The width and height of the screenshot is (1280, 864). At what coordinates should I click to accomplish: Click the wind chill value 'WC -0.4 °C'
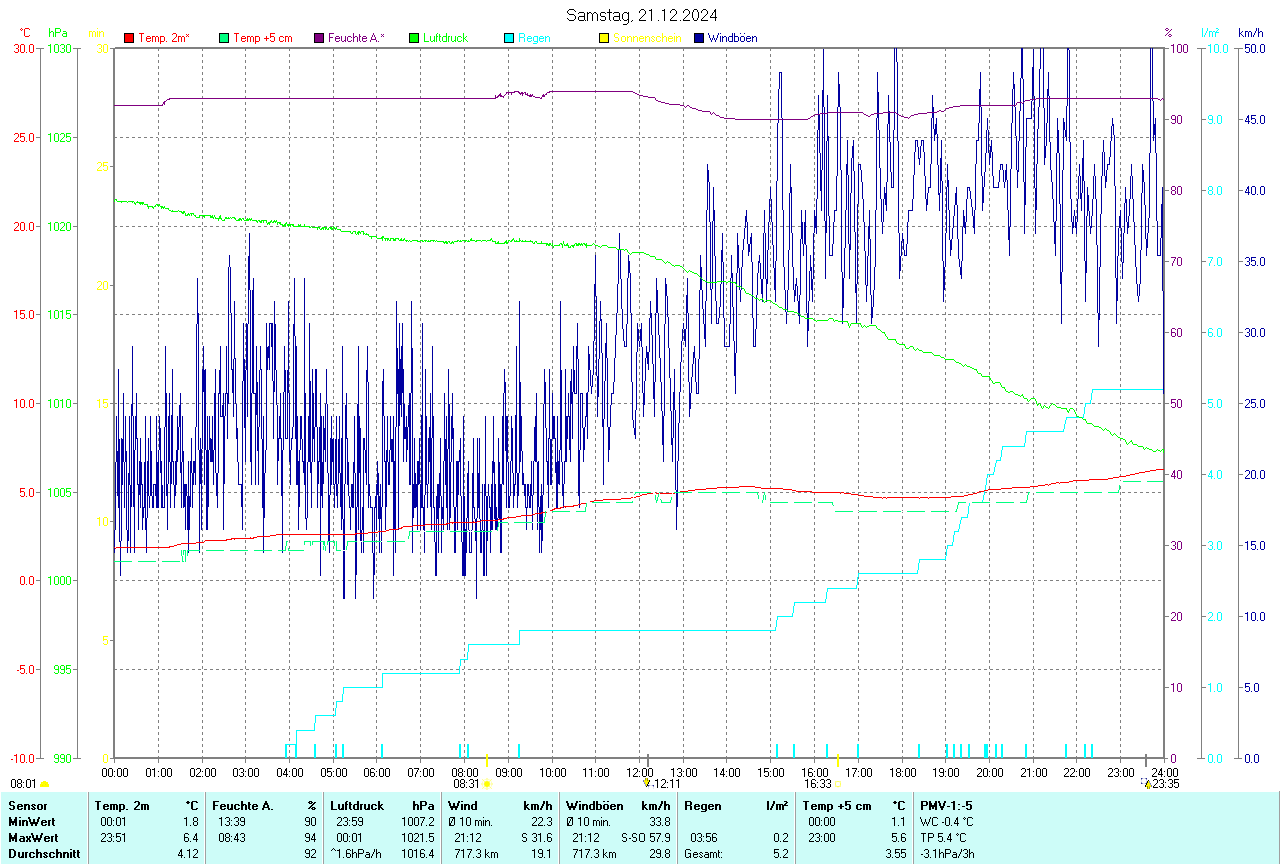click(947, 822)
